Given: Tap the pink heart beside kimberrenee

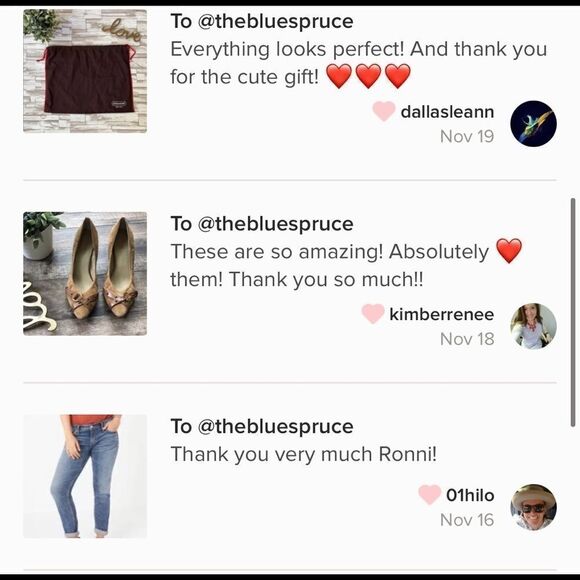Looking at the screenshot, I should [372, 314].
